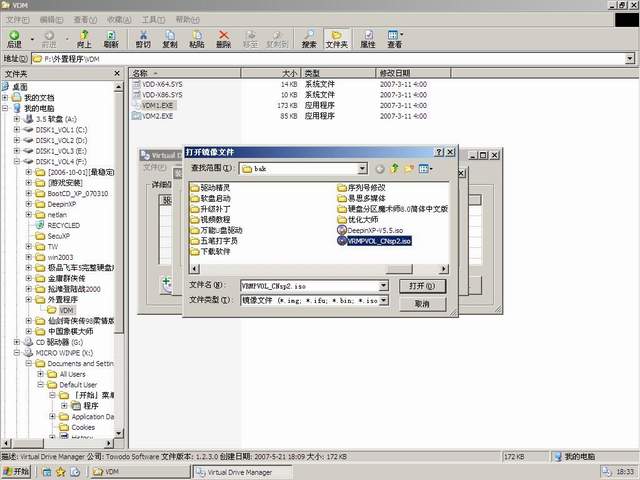Click the Search (搜索) toolbar button
Screen dimensions: 640x480
pos(309,38)
